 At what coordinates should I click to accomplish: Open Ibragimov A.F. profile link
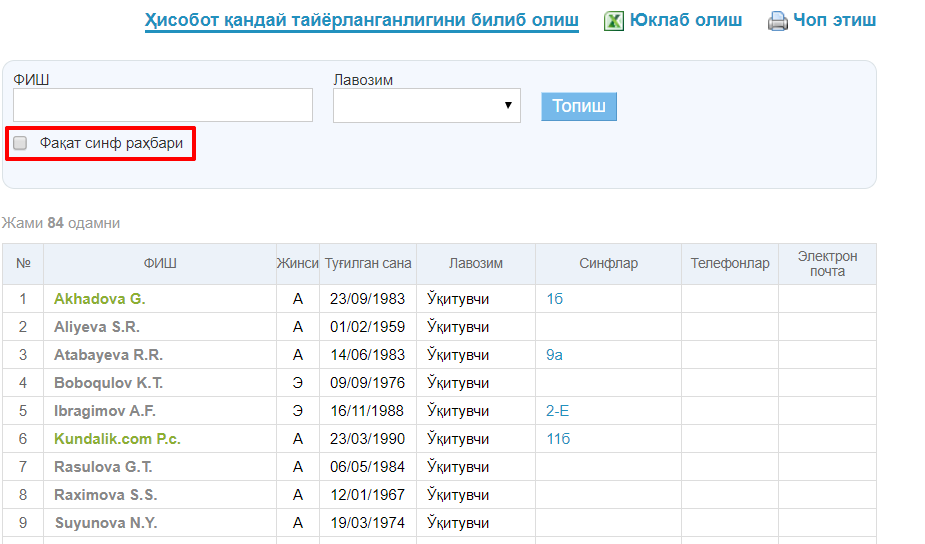104,411
